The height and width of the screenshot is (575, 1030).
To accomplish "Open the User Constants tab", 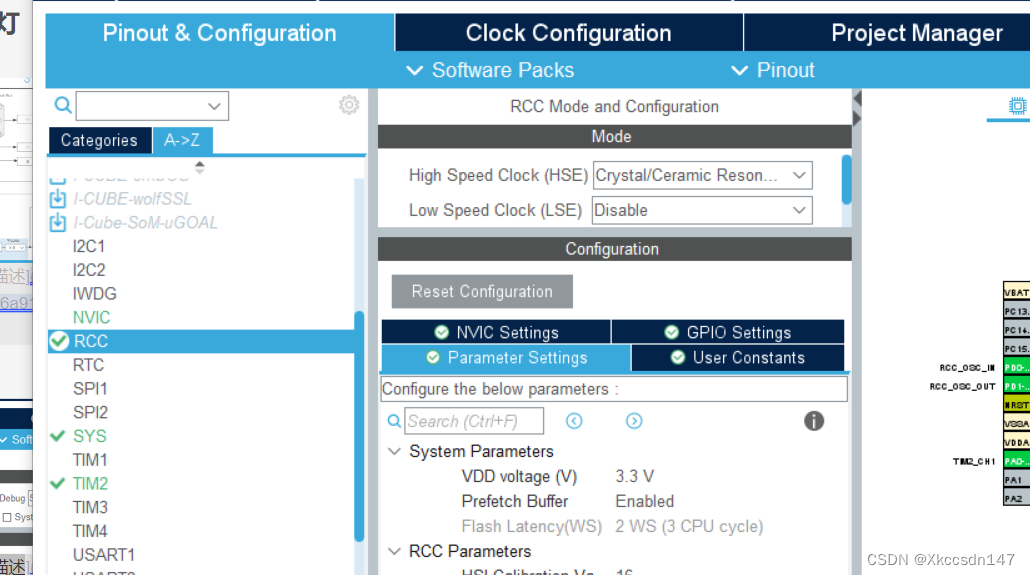I will click(738, 357).
